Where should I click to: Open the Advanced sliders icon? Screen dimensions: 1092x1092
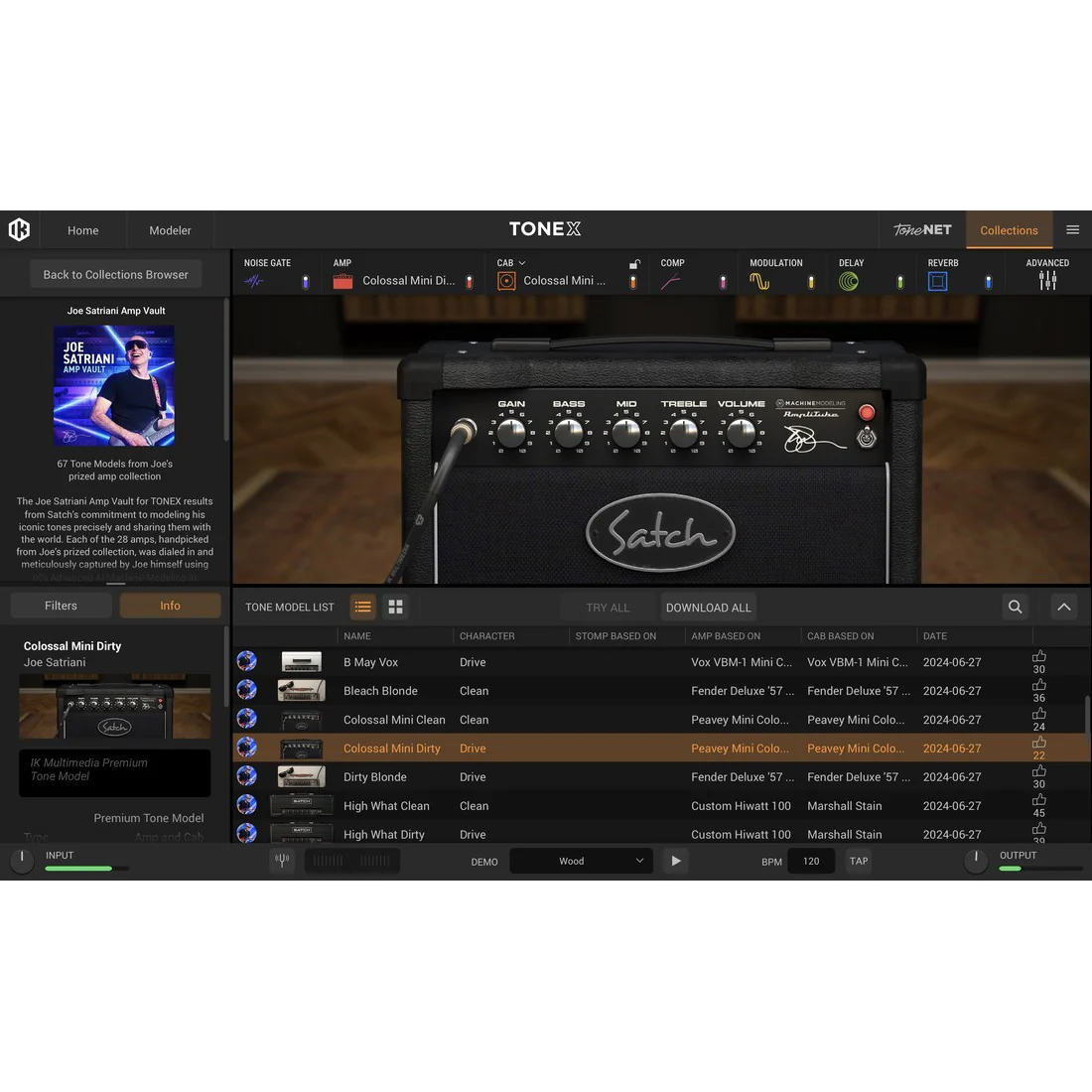[1047, 281]
